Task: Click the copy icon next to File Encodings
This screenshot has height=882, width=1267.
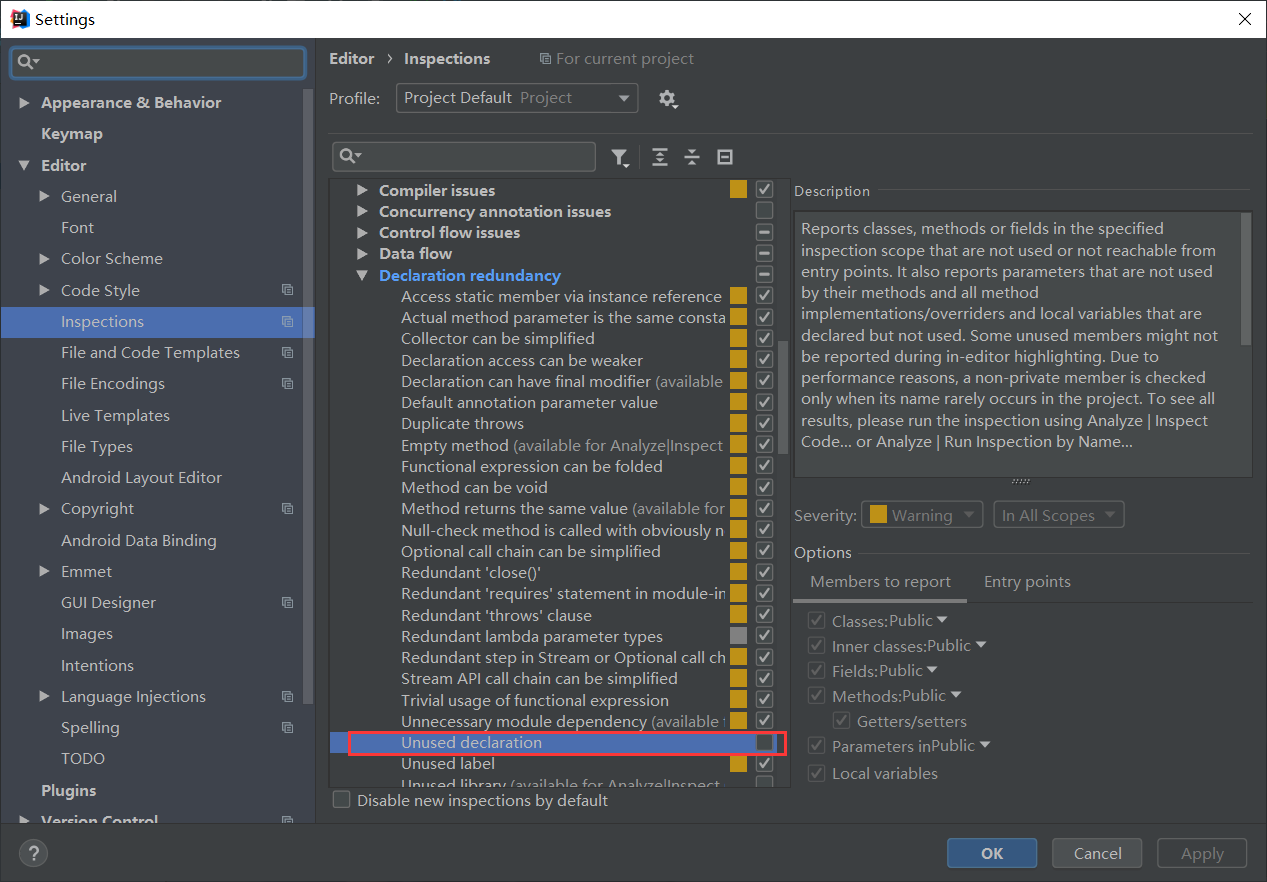Action: click(288, 384)
